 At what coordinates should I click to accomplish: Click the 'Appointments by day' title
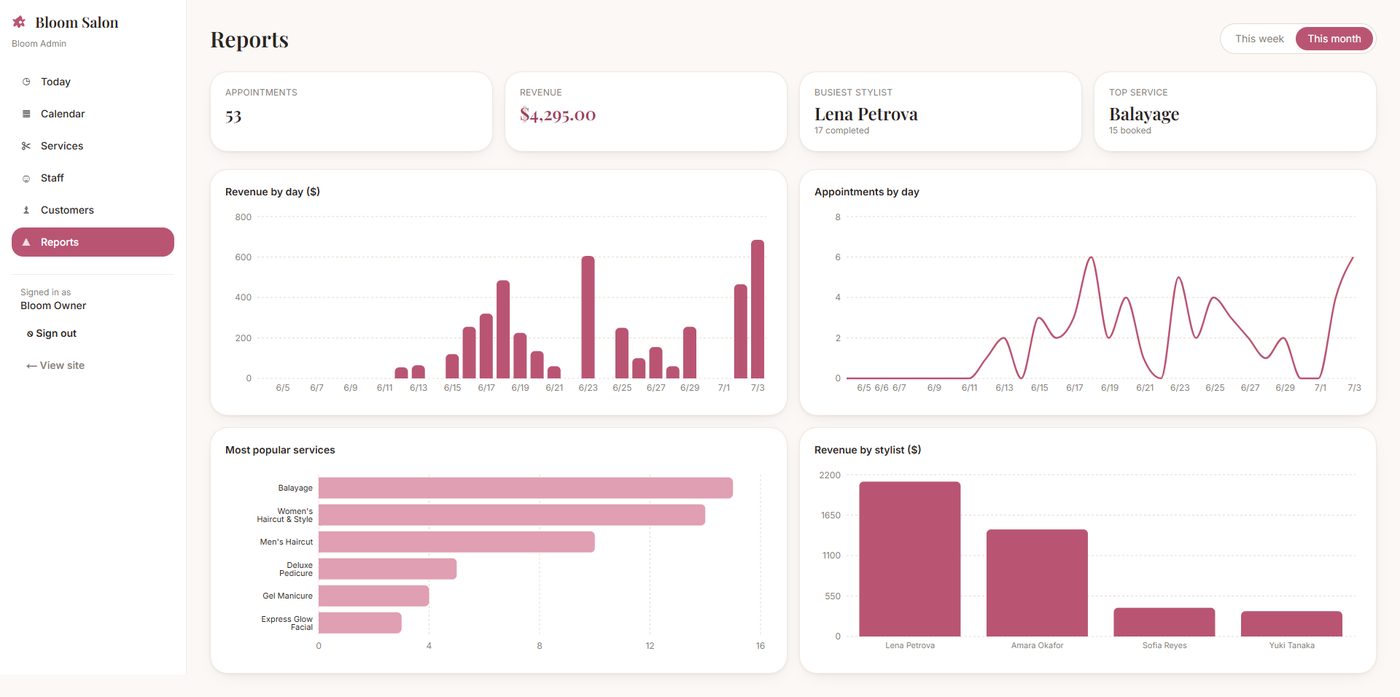[866, 191]
